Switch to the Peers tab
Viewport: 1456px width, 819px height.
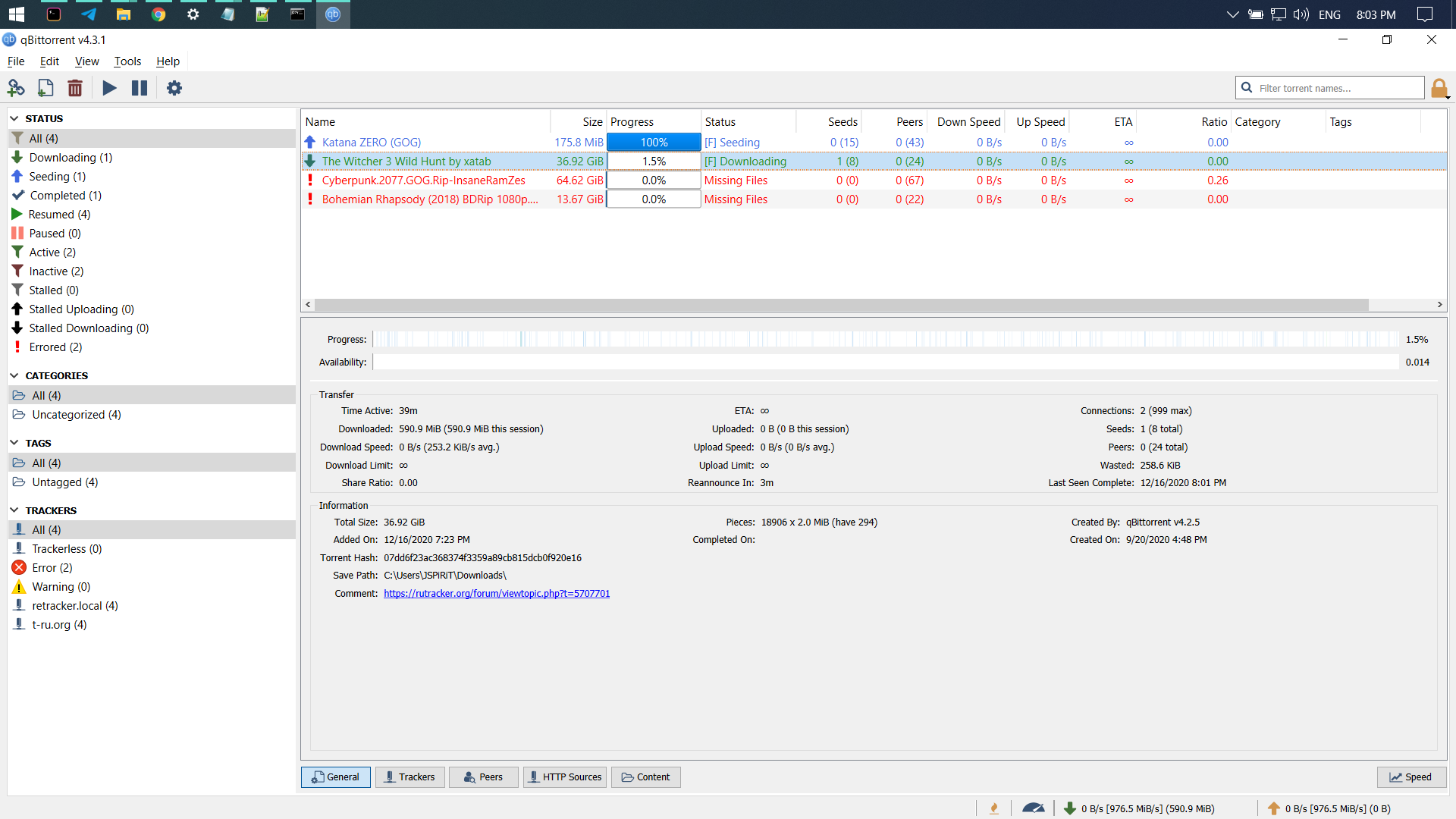pyautogui.click(x=483, y=777)
